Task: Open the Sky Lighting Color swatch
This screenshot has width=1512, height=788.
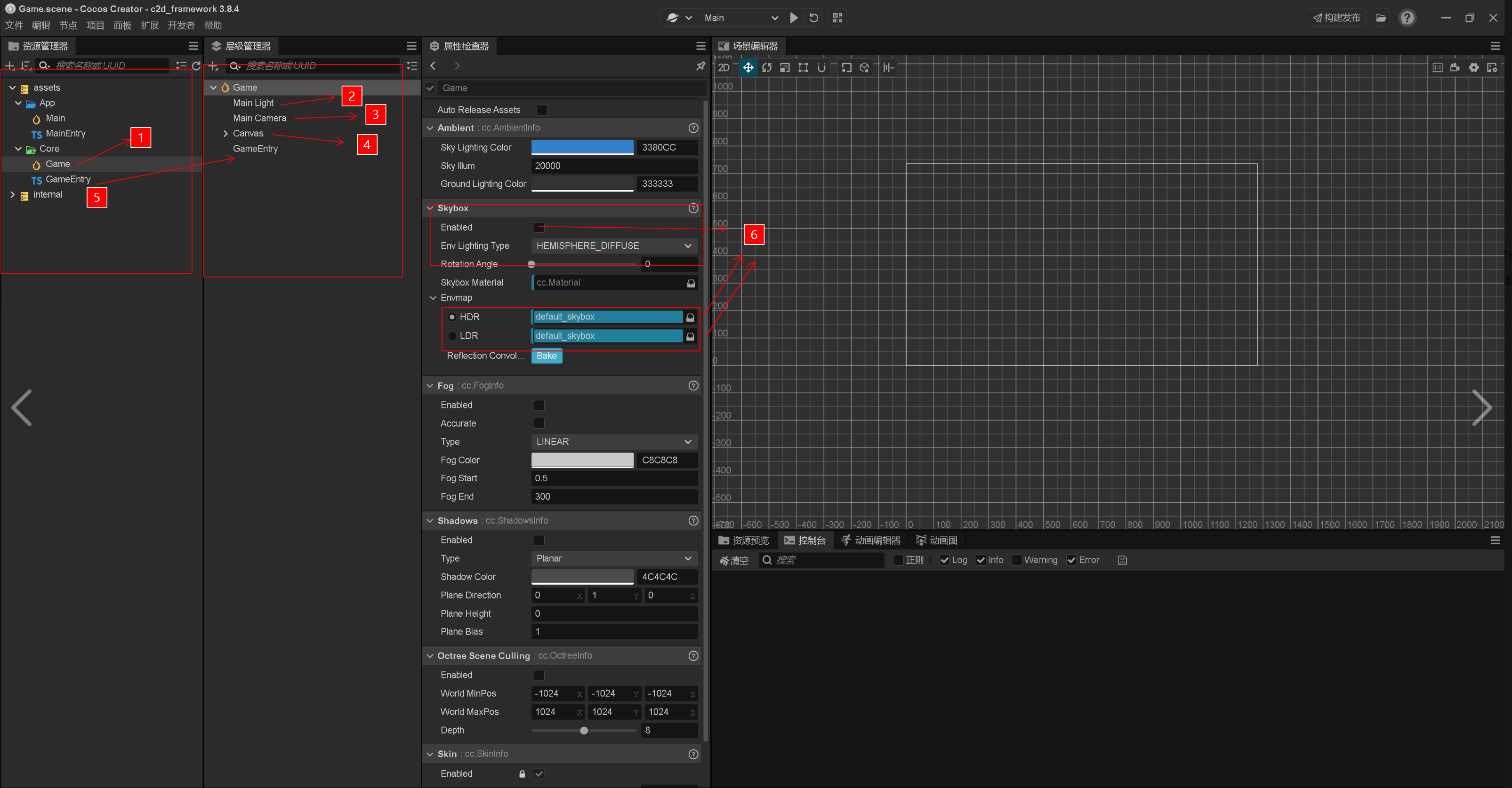Action: pyautogui.click(x=582, y=147)
